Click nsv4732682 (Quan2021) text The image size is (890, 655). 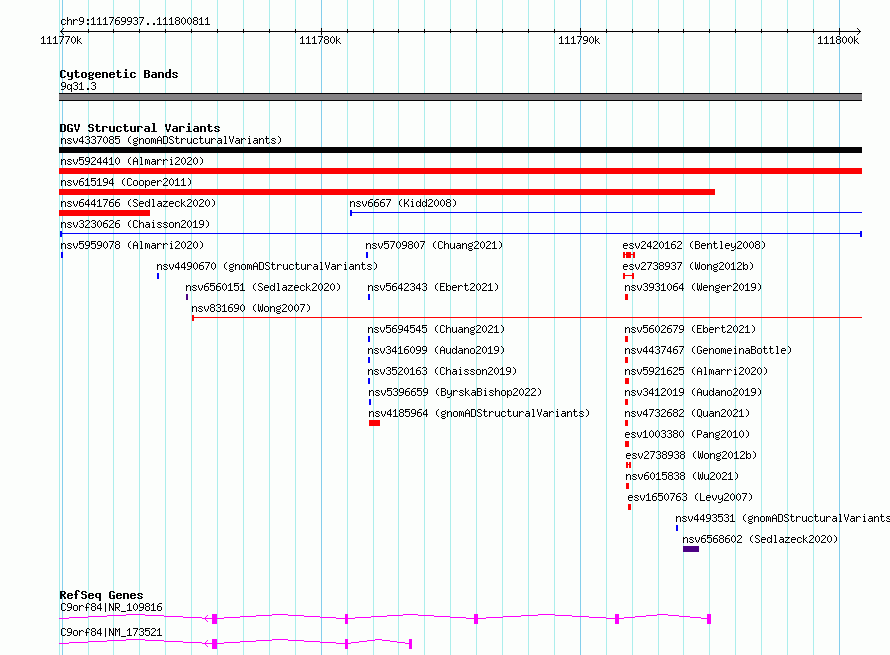click(x=687, y=413)
